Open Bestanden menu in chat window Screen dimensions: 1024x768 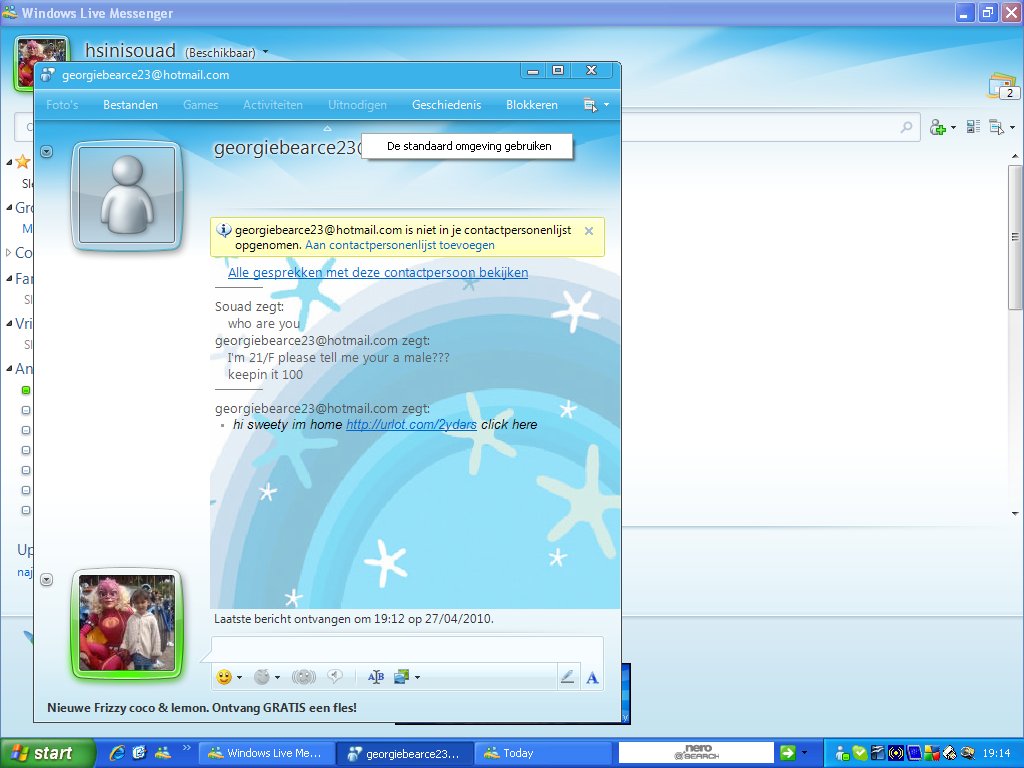pyautogui.click(x=131, y=104)
